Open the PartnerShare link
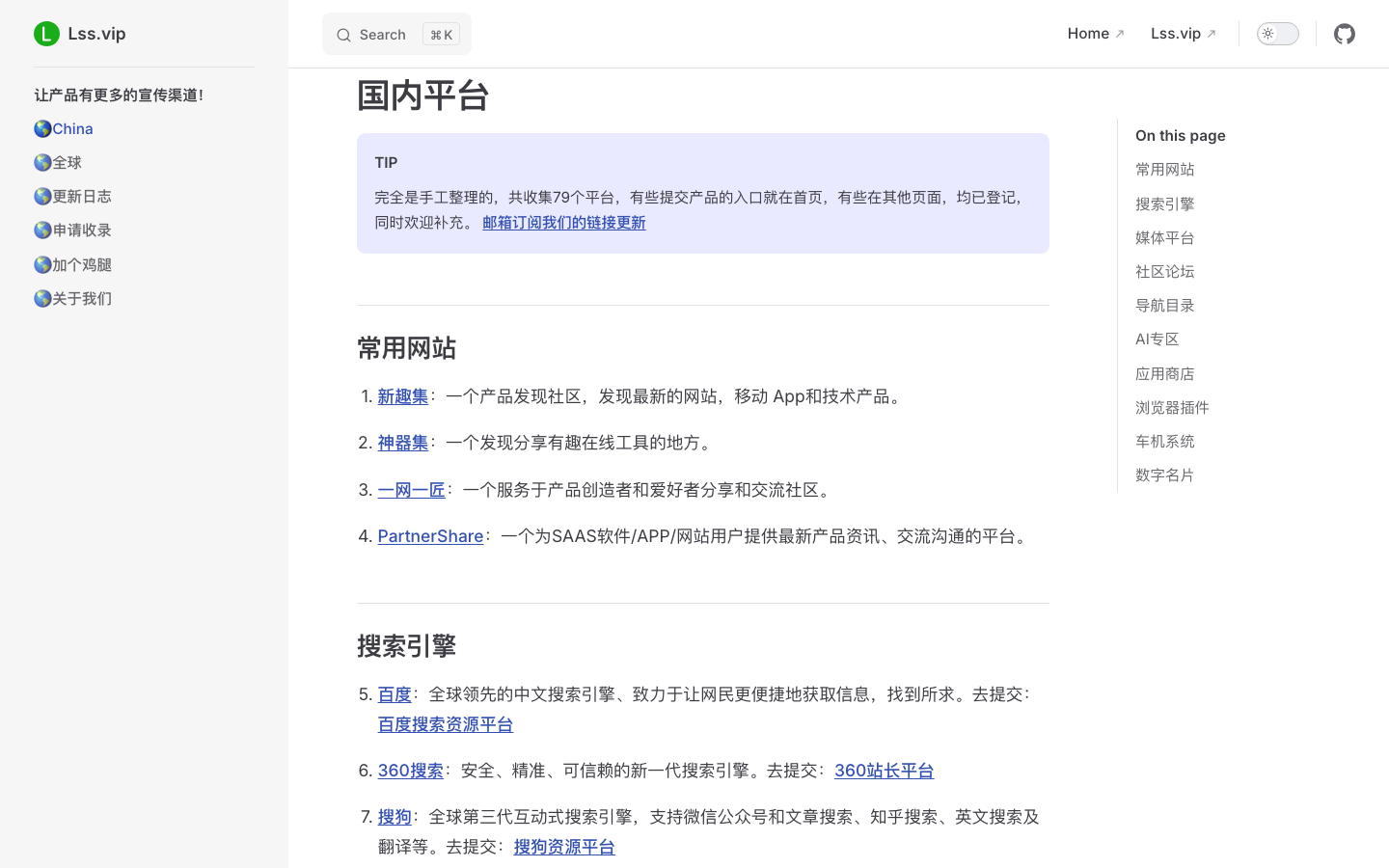 [x=430, y=536]
